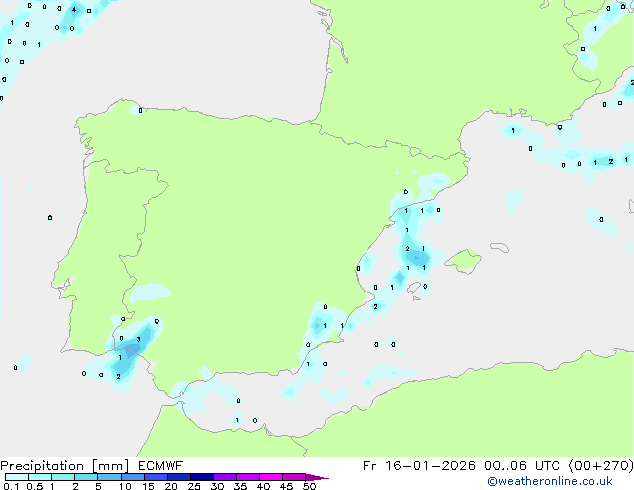This screenshot has height=490, width=634.
Task: Pick the legend swatch between 10 and 15
Action: [132, 477]
